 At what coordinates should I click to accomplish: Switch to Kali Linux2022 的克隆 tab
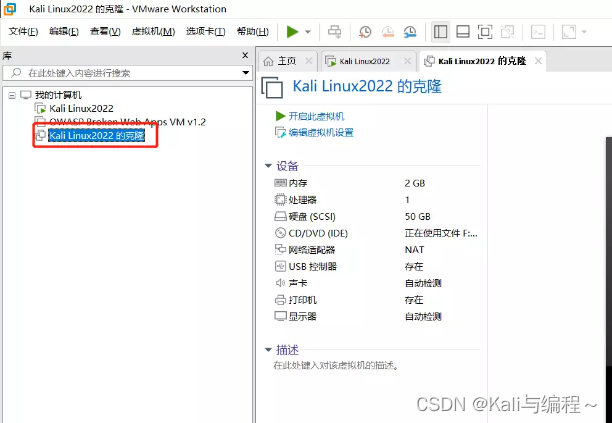[482, 61]
